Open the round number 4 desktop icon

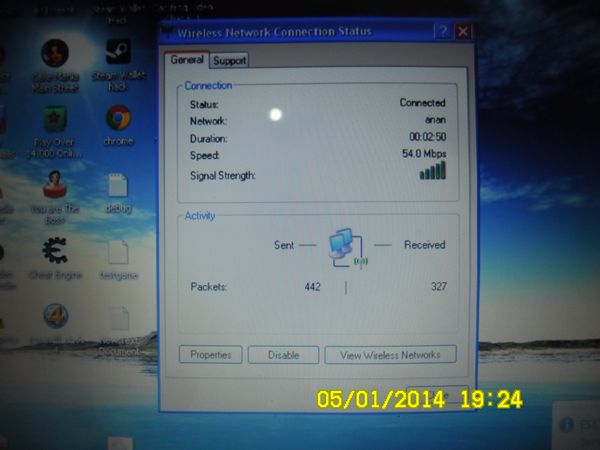click(x=56, y=316)
